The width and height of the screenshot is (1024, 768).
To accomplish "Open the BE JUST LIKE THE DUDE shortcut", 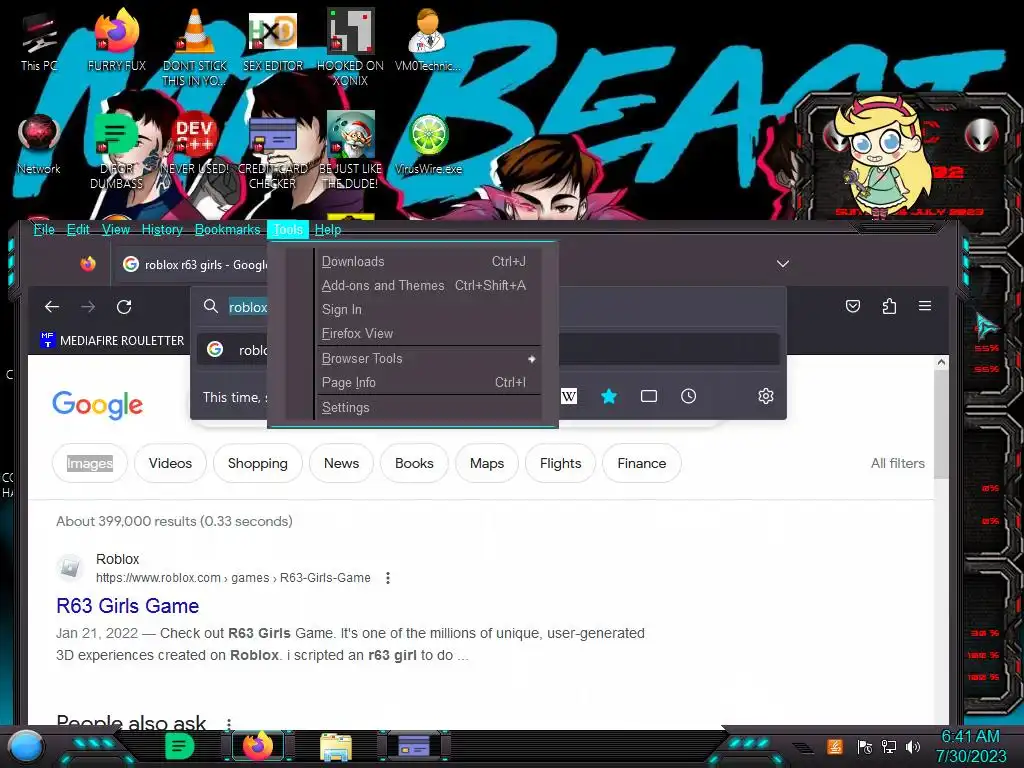I will tap(350, 150).
